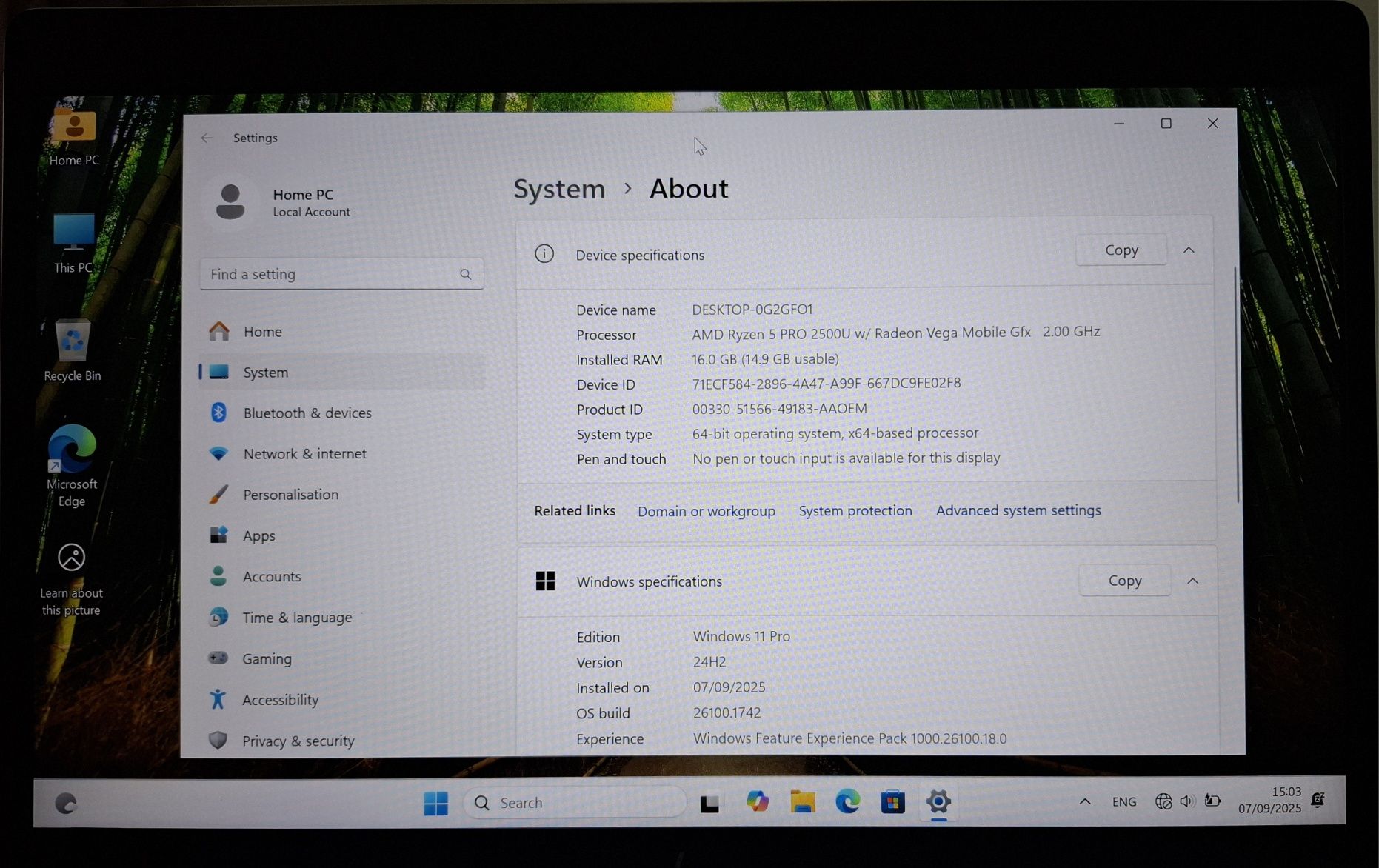Open the System protection link
The width and height of the screenshot is (1379, 868).
click(855, 510)
